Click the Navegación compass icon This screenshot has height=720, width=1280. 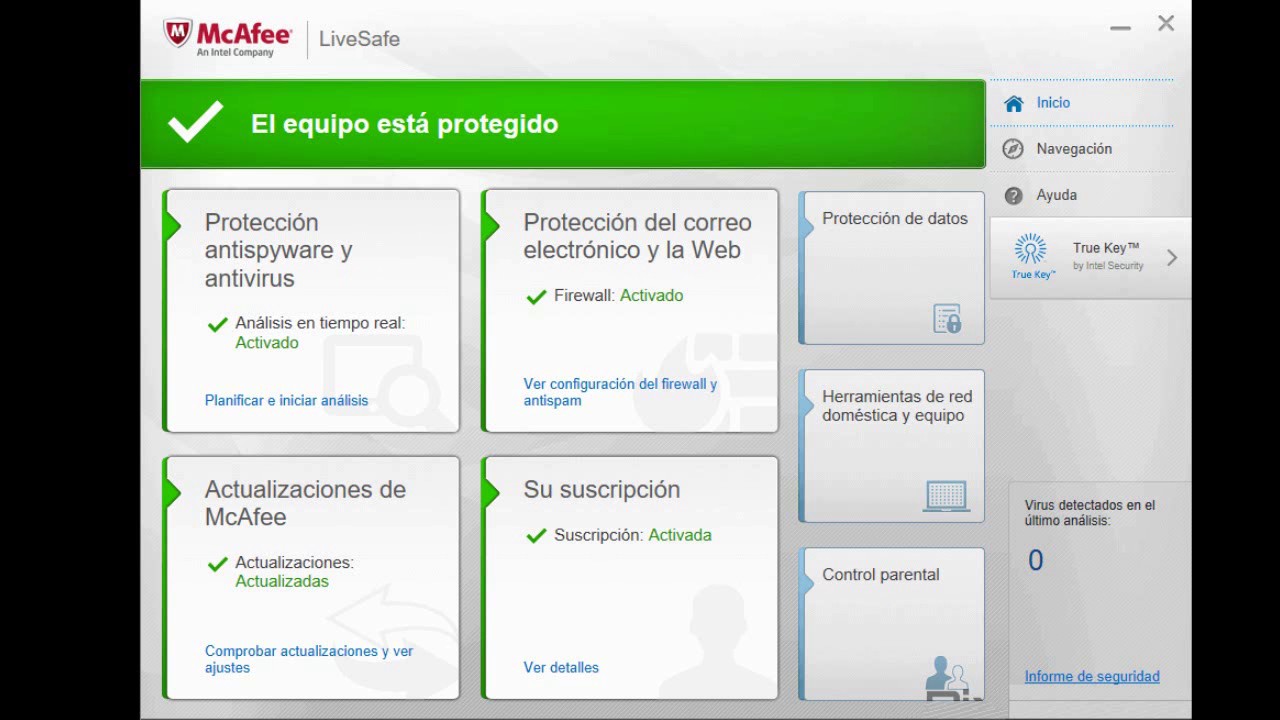1013,149
